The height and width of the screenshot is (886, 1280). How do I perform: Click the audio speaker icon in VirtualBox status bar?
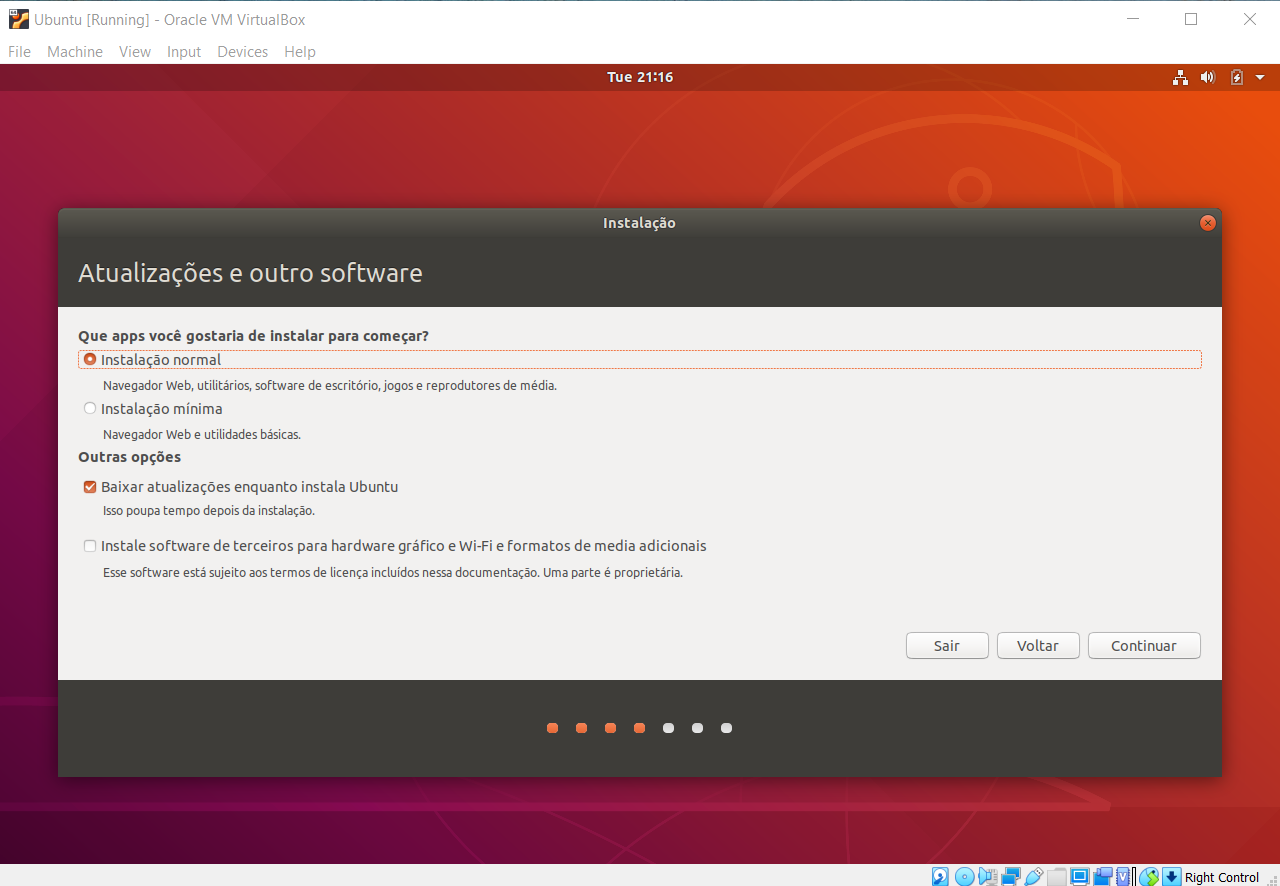coord(988,877)
